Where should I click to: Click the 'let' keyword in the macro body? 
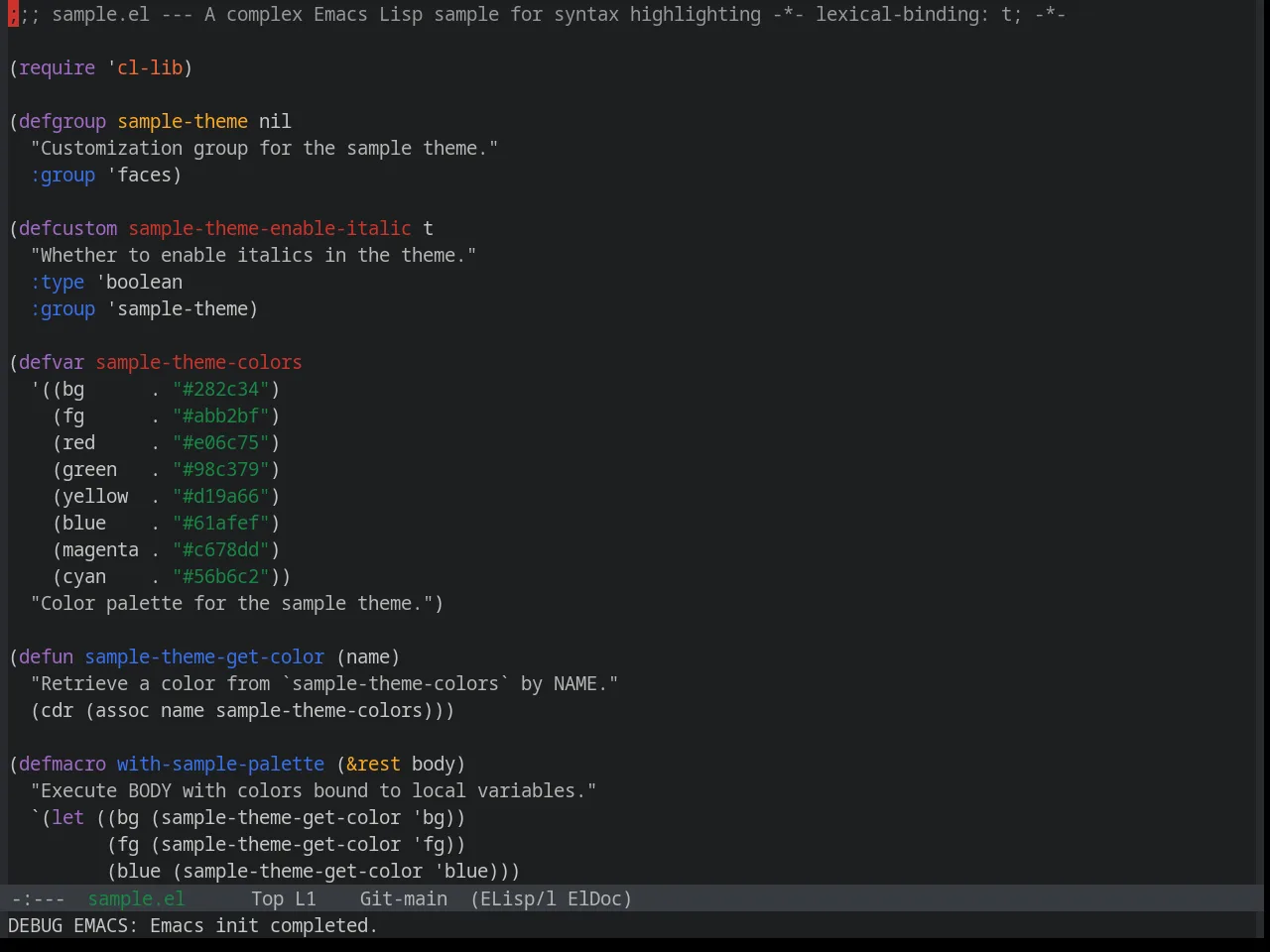[68, 817]
